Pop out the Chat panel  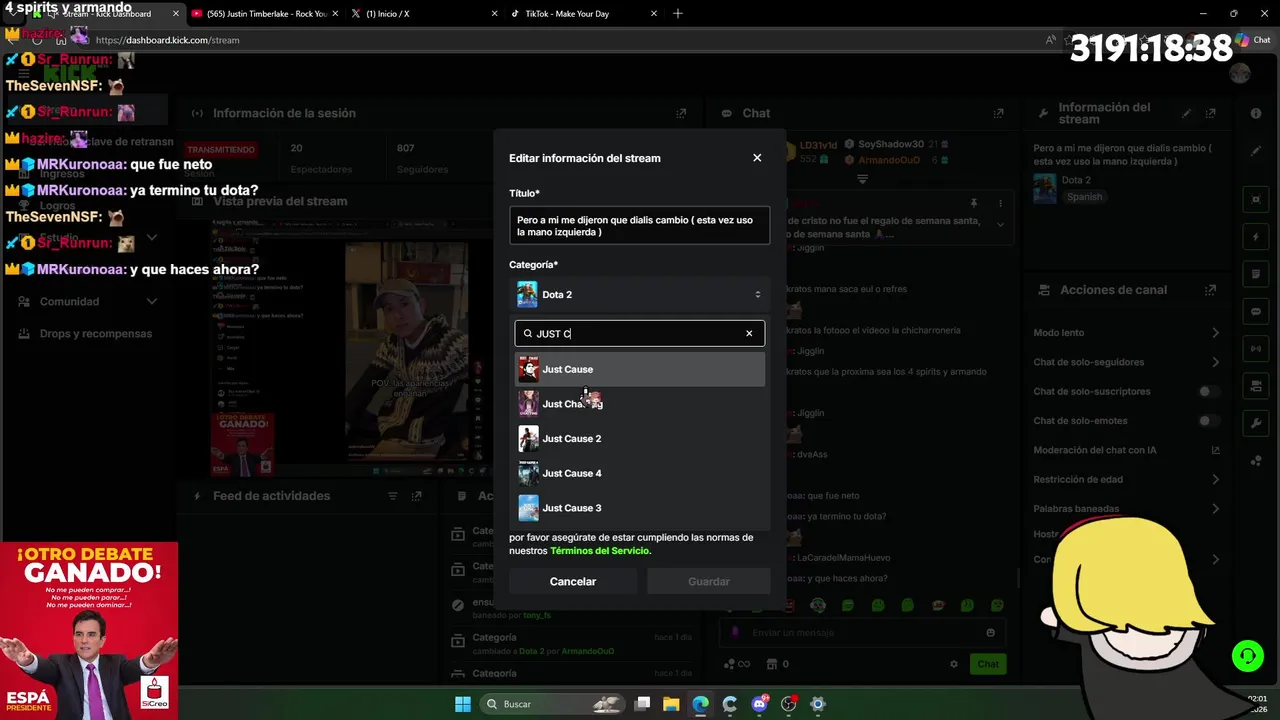(998, 114)
